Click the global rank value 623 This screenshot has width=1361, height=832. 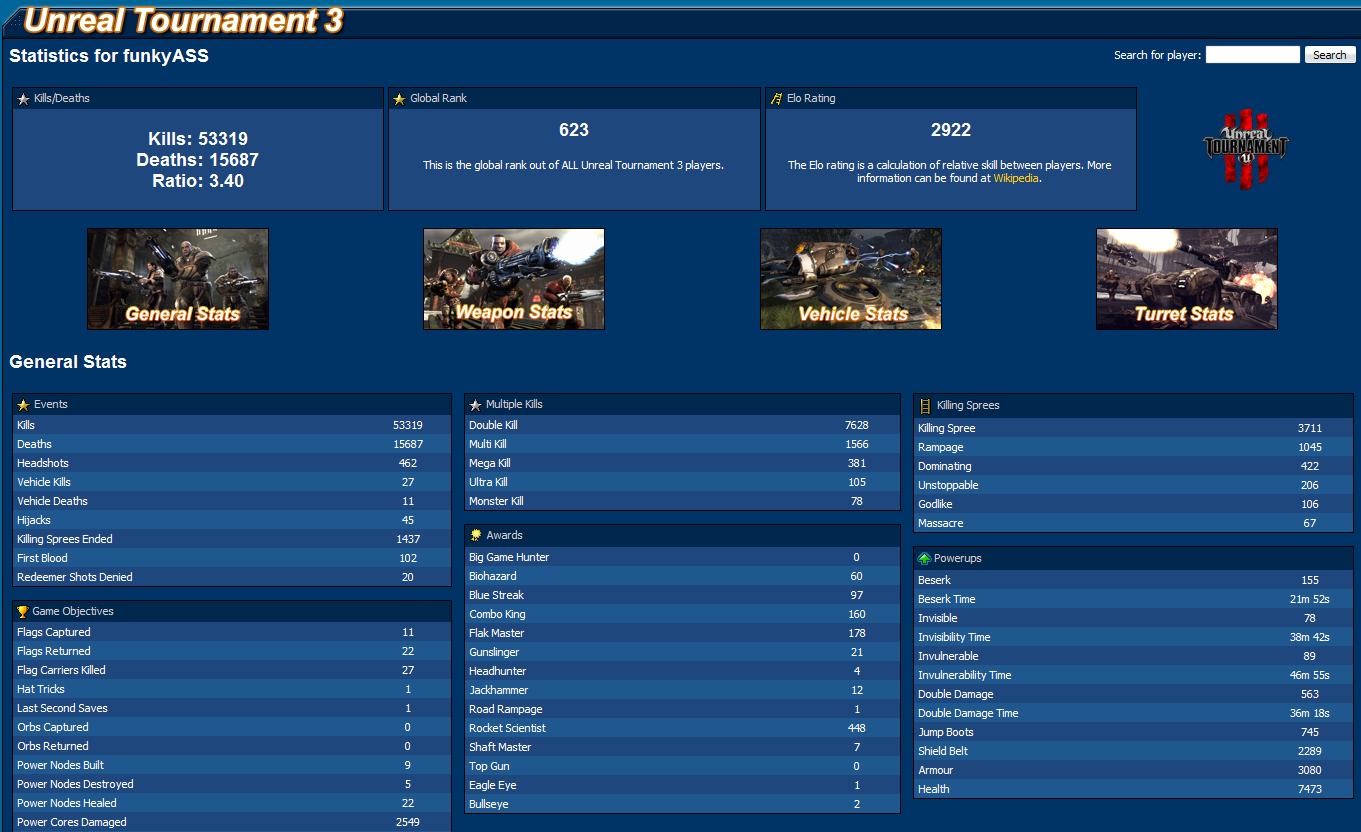click(x=574, y=130)
